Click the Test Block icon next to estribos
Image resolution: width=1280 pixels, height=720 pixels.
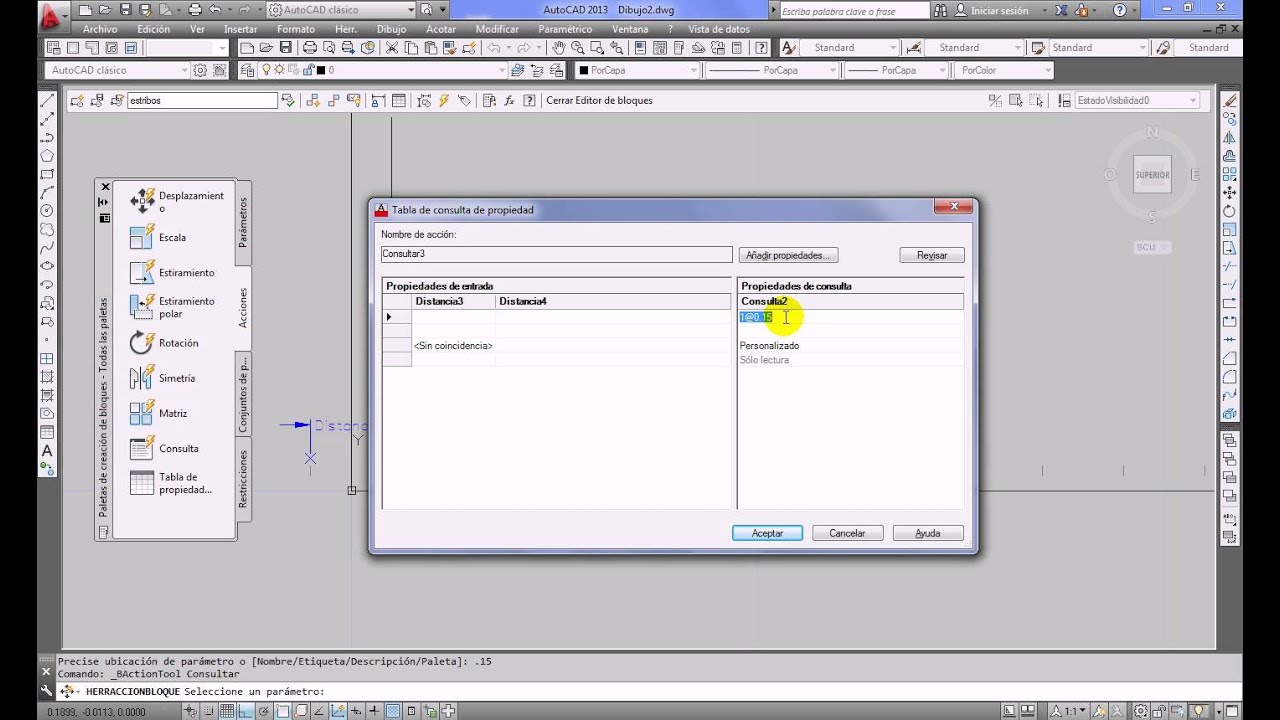288,100
